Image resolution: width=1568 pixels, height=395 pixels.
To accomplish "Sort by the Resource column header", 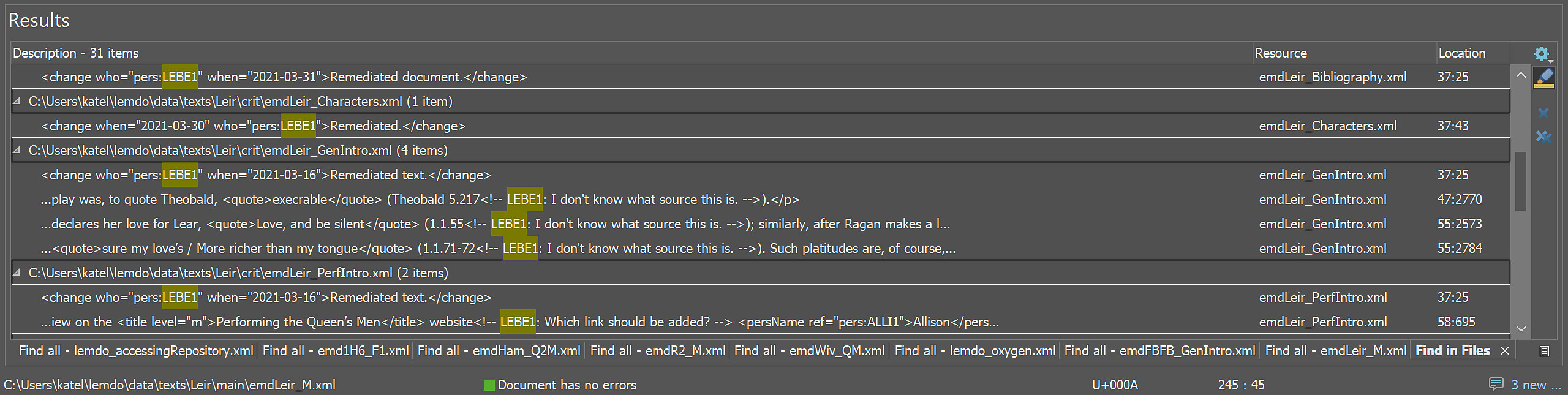I will tap(1344, 53).
